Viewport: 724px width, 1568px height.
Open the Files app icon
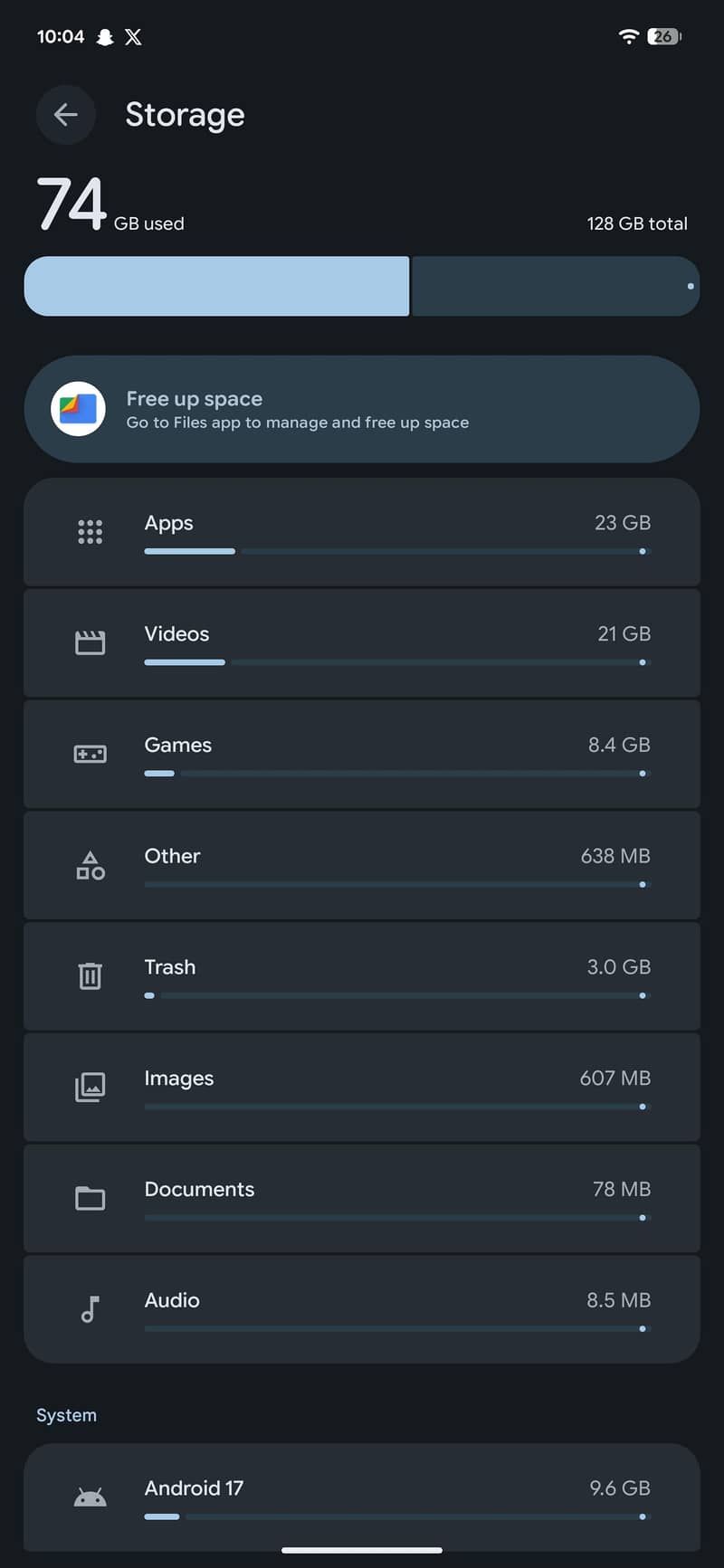[x=78, y=409]
